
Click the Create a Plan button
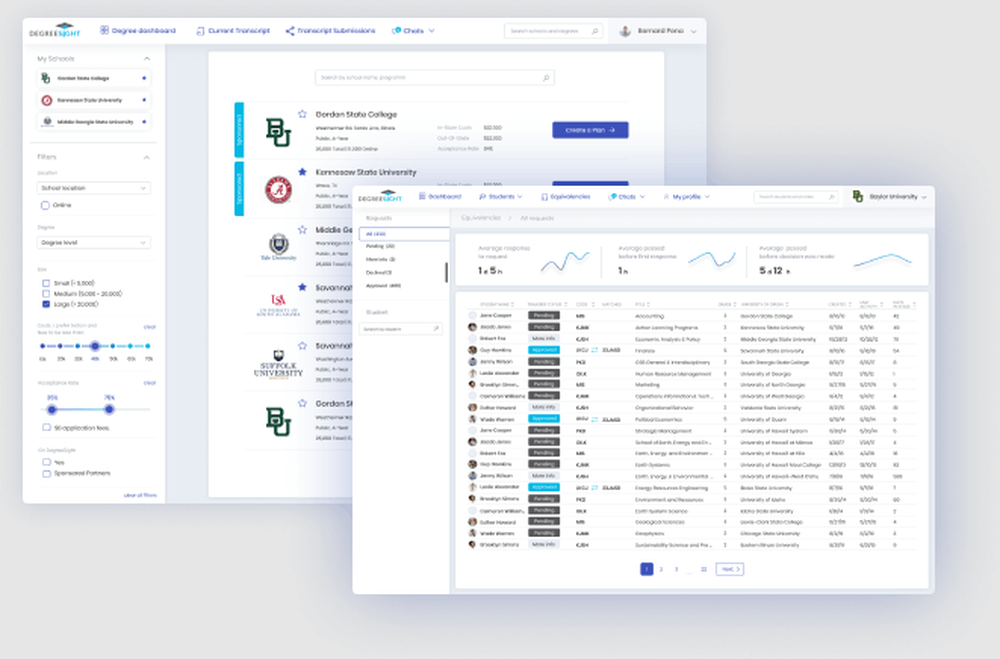tap(590, 130)
